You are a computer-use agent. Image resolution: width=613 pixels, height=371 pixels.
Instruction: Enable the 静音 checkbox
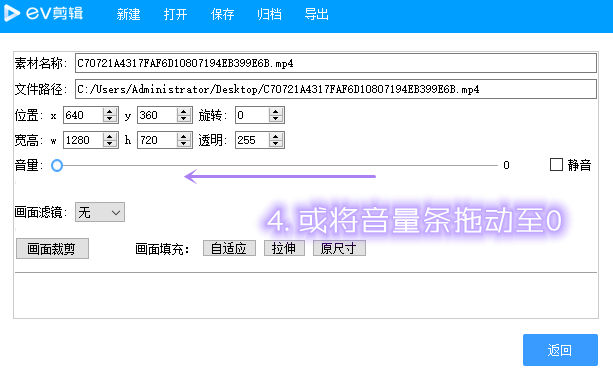pyautogui.click(x=556, y=165)
